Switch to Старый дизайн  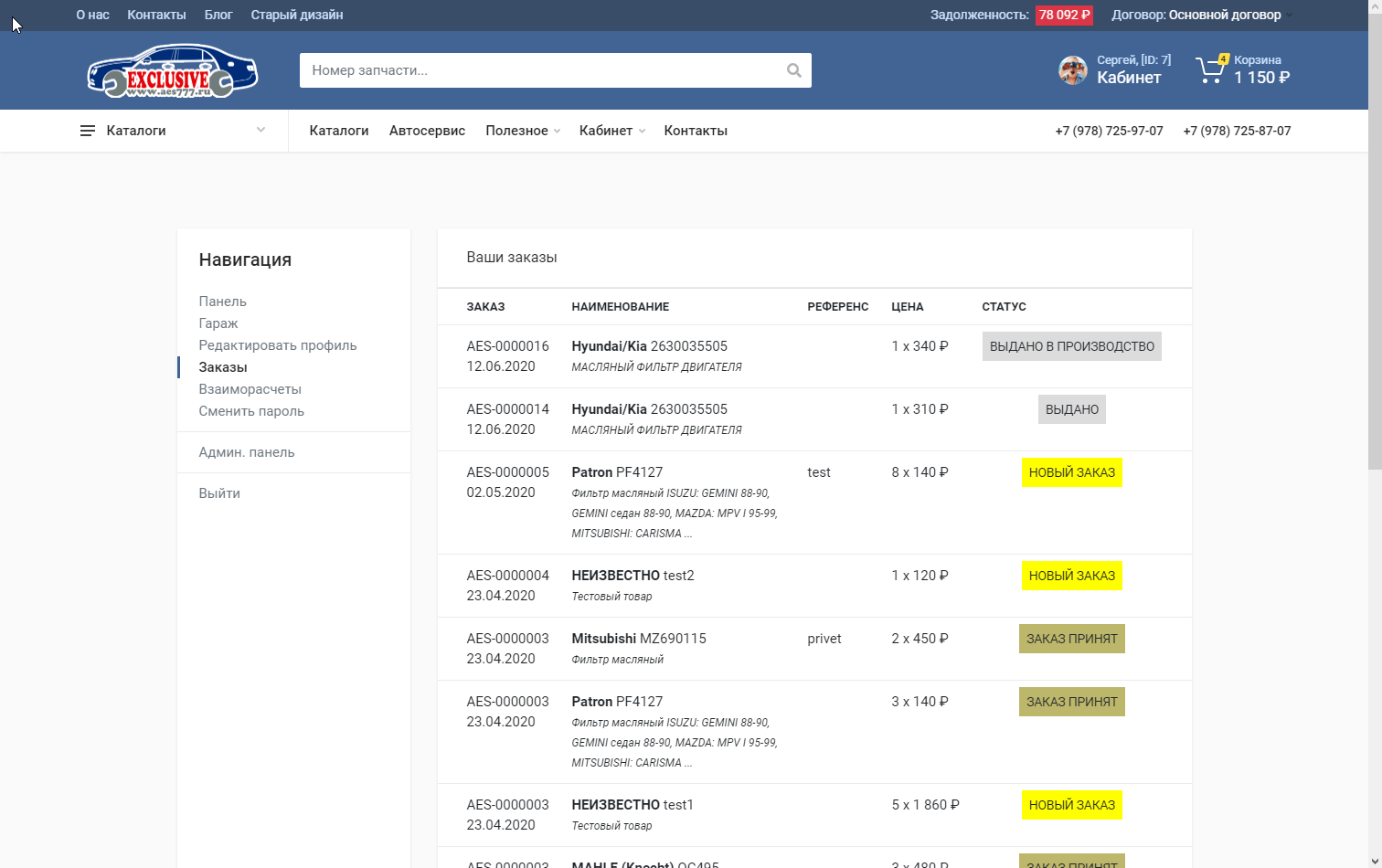pos(297,15)
